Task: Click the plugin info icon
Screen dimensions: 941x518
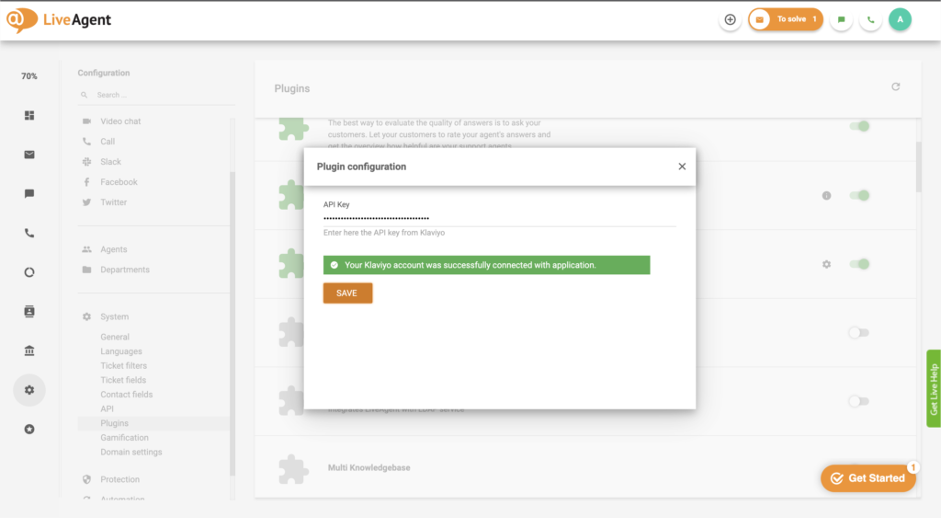Action: (826, 195)
